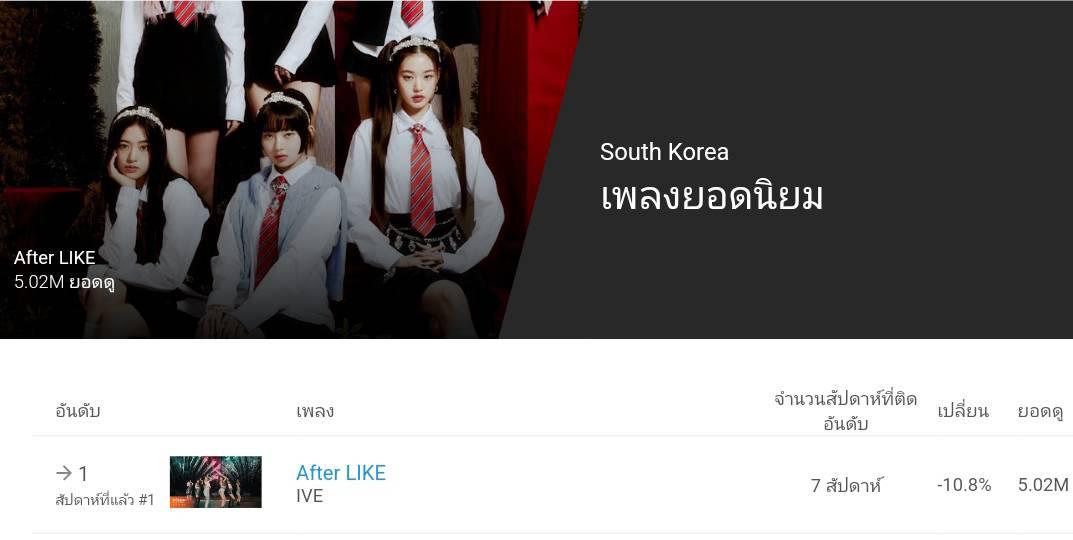The width and height of the screenshot is (1073, 540).
Task: Click the จำนวนสัปดาห์ที่ติดอันดับ column header
Action: [845, 411]
